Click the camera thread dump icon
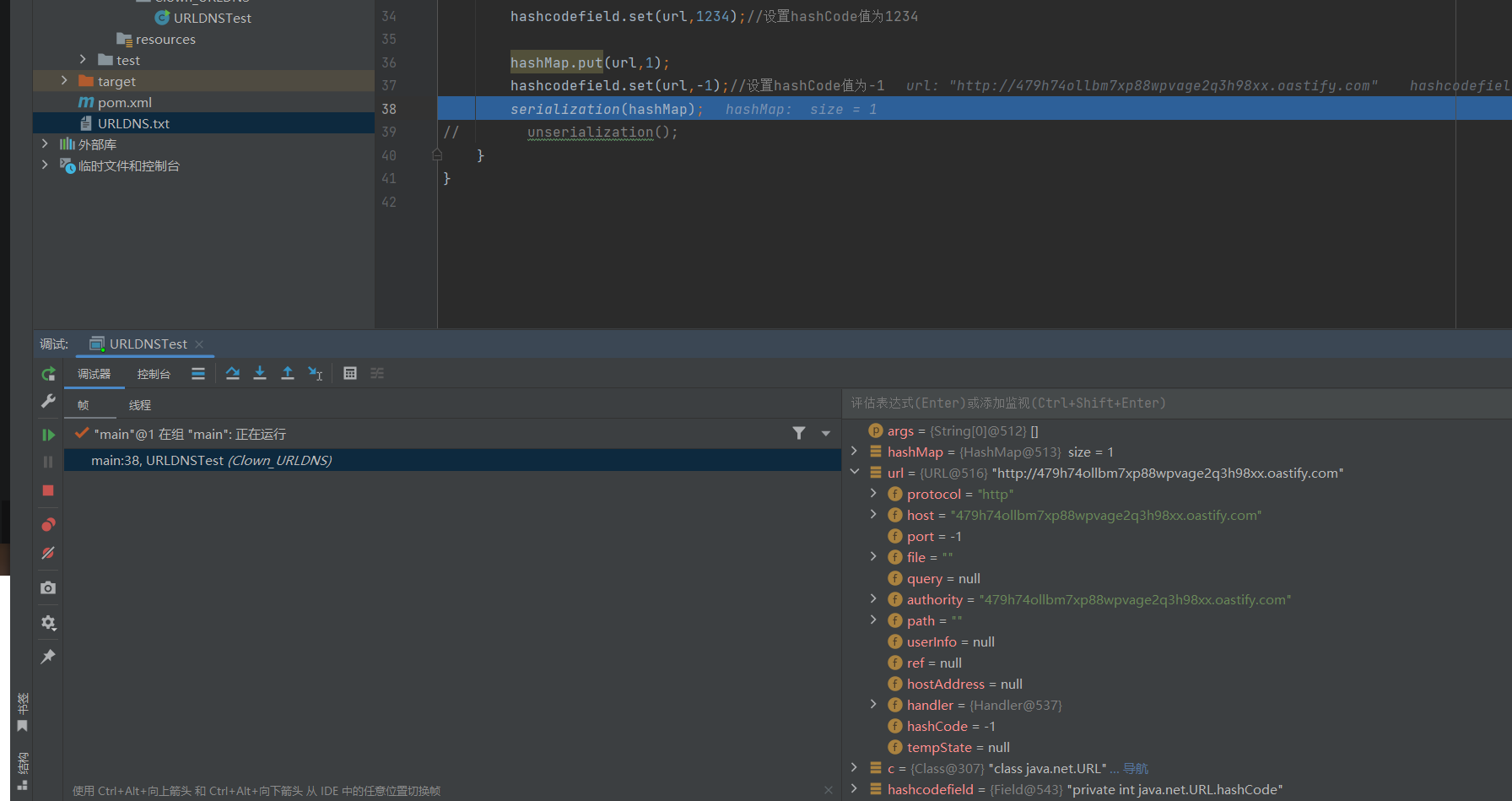This screenshot has height=801, width=1512. [48, 587]
